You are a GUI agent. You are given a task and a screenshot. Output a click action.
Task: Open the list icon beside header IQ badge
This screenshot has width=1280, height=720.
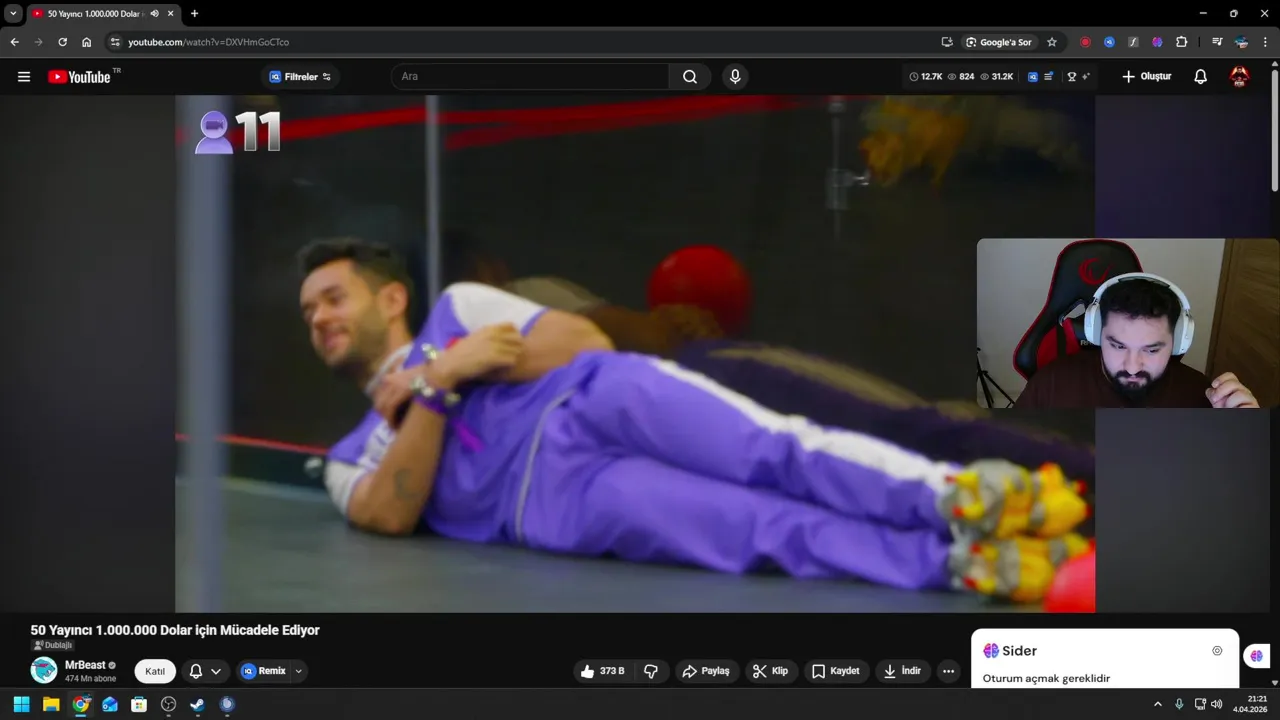click(1048, 77)
